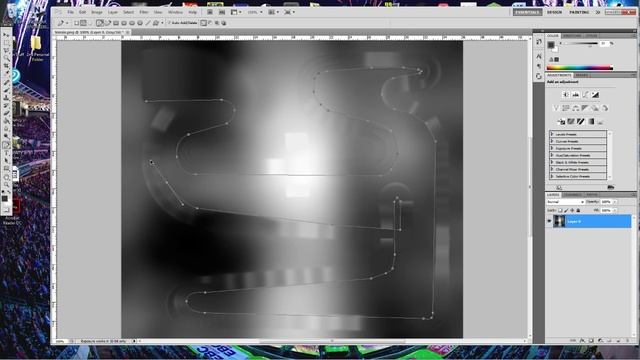Open the Normal blend mode dropdown
Viewport: 640px width, 360px height.
(x=565, y=202)
